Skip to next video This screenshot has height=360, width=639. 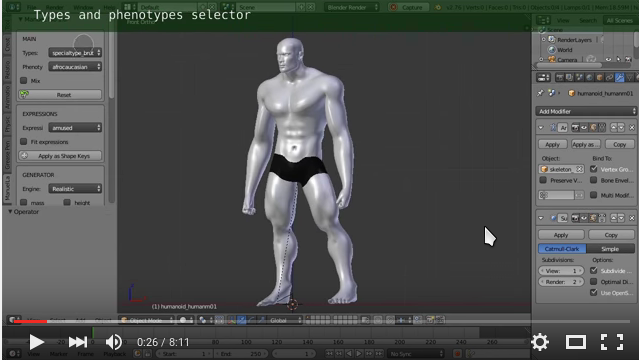click(x=77, y=342)
